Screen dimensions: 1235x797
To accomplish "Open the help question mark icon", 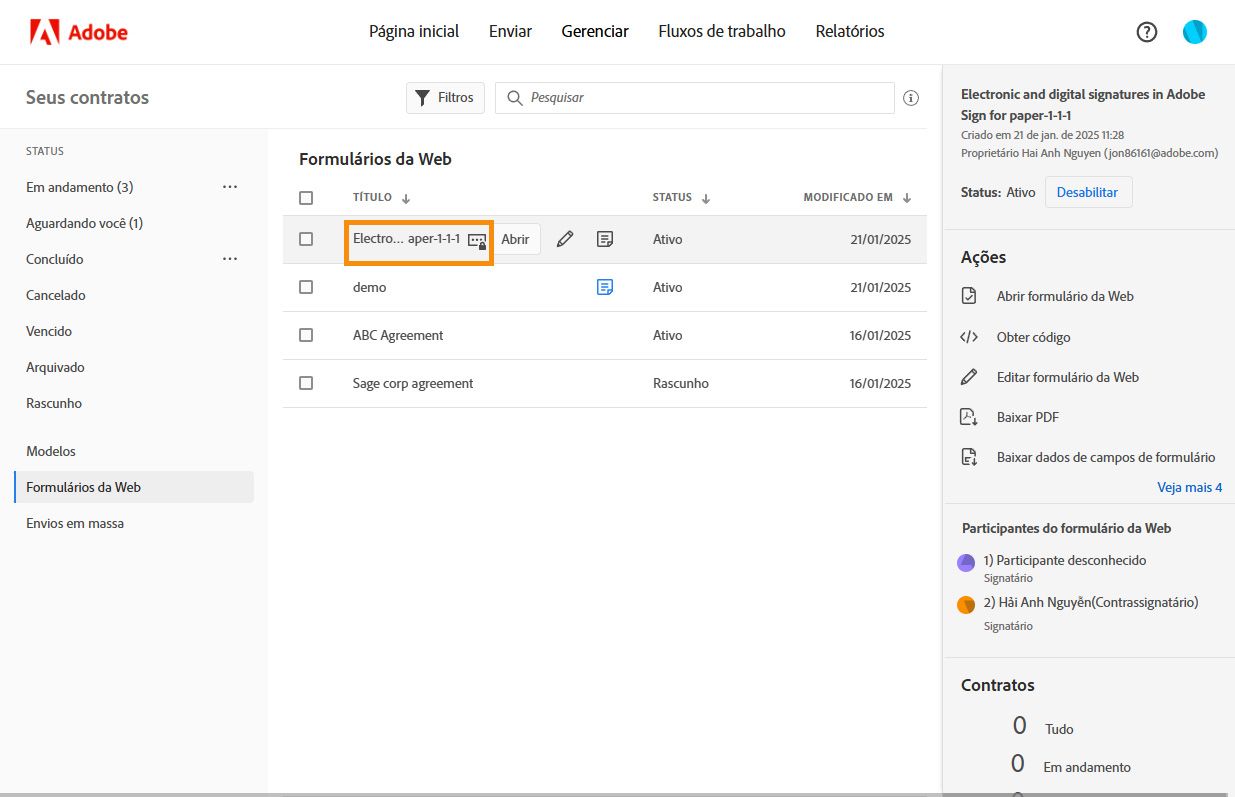I will tap(1146, 31).
